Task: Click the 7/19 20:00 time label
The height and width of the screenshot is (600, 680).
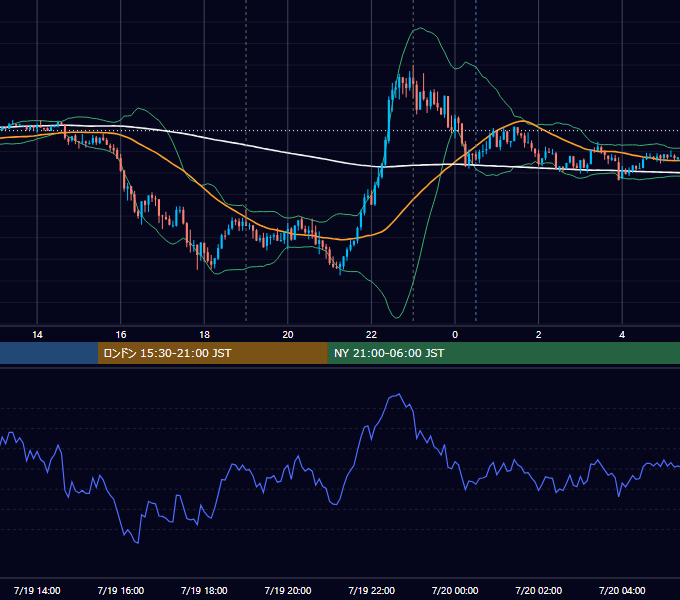Action: click(x=288, y=590)
